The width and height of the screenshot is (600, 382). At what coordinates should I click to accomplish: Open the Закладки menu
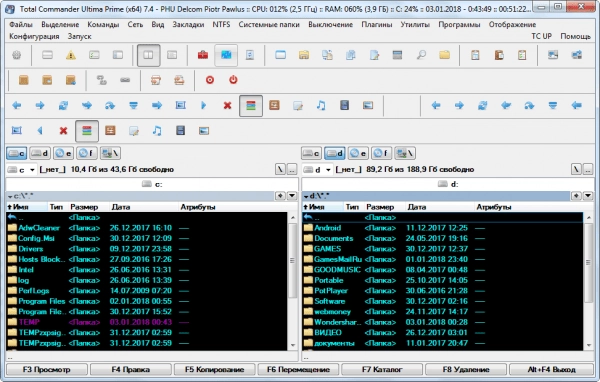tap(188, 24)
